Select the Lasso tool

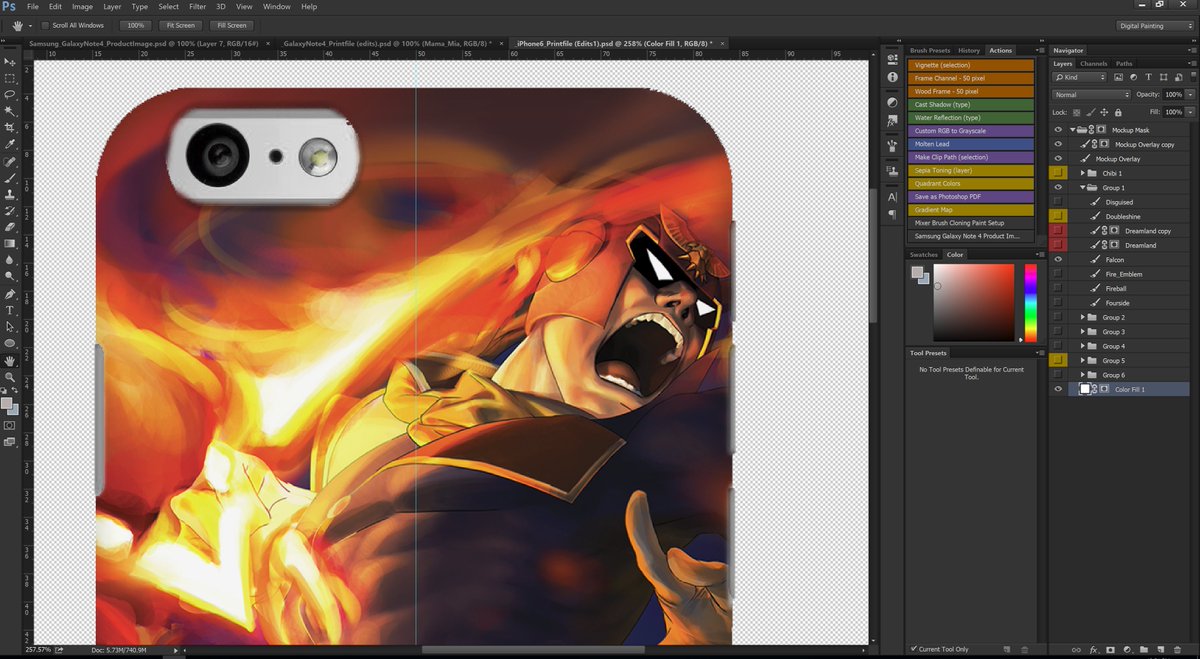tap(10, 94)
